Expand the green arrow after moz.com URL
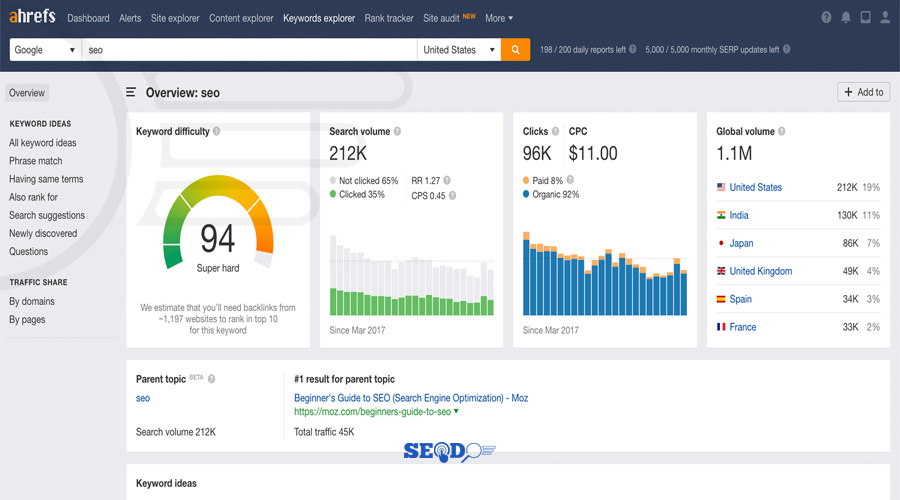 (456, 411)
